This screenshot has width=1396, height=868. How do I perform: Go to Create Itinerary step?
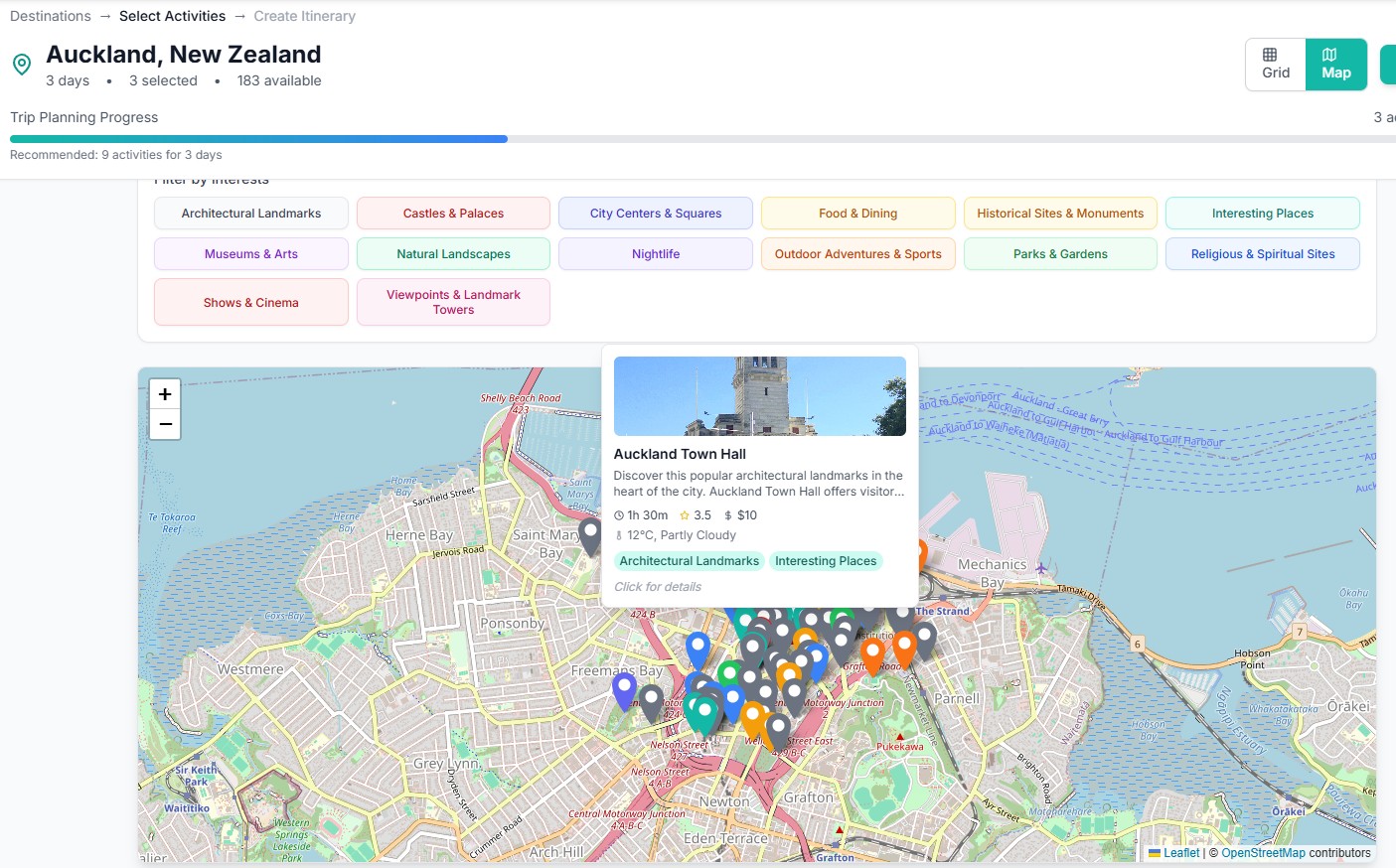click(x=304, y=16)
